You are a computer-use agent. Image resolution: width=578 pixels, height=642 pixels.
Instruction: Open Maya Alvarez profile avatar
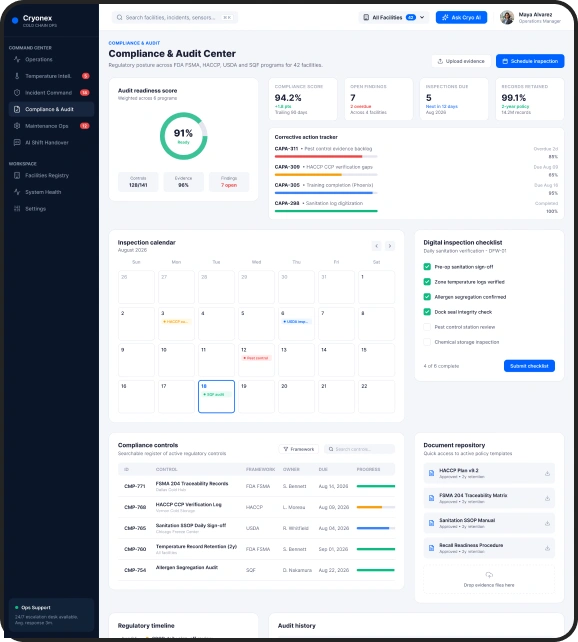coord(507,18)
